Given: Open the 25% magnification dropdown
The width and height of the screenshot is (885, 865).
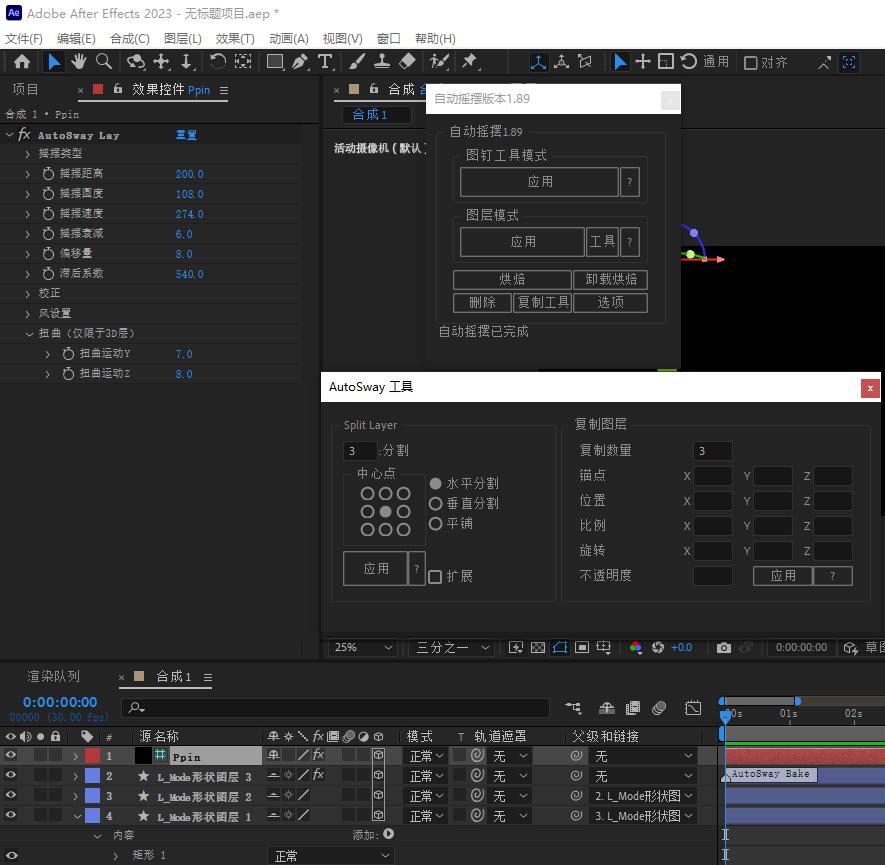Looking at the screenshot, I should tap(363, 648).
